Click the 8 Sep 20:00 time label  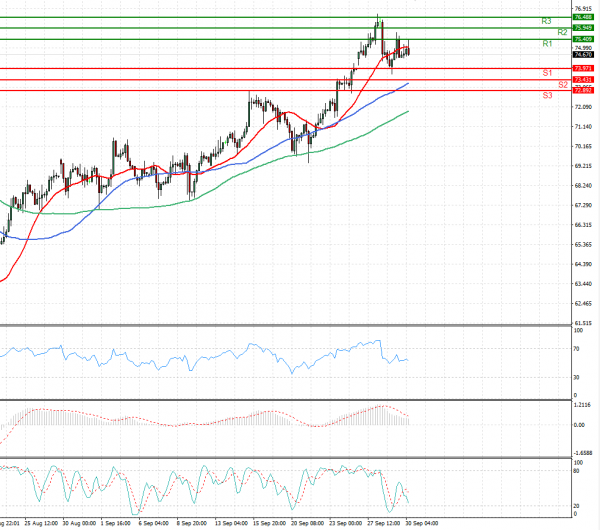coord(192,523)
